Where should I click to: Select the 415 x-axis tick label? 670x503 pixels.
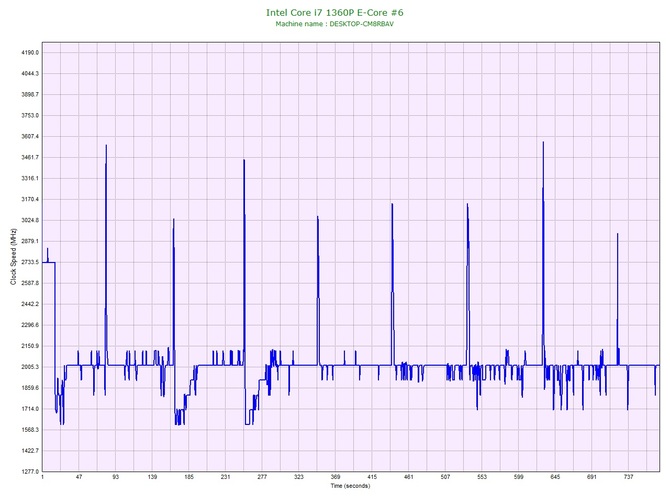point(372,477)
